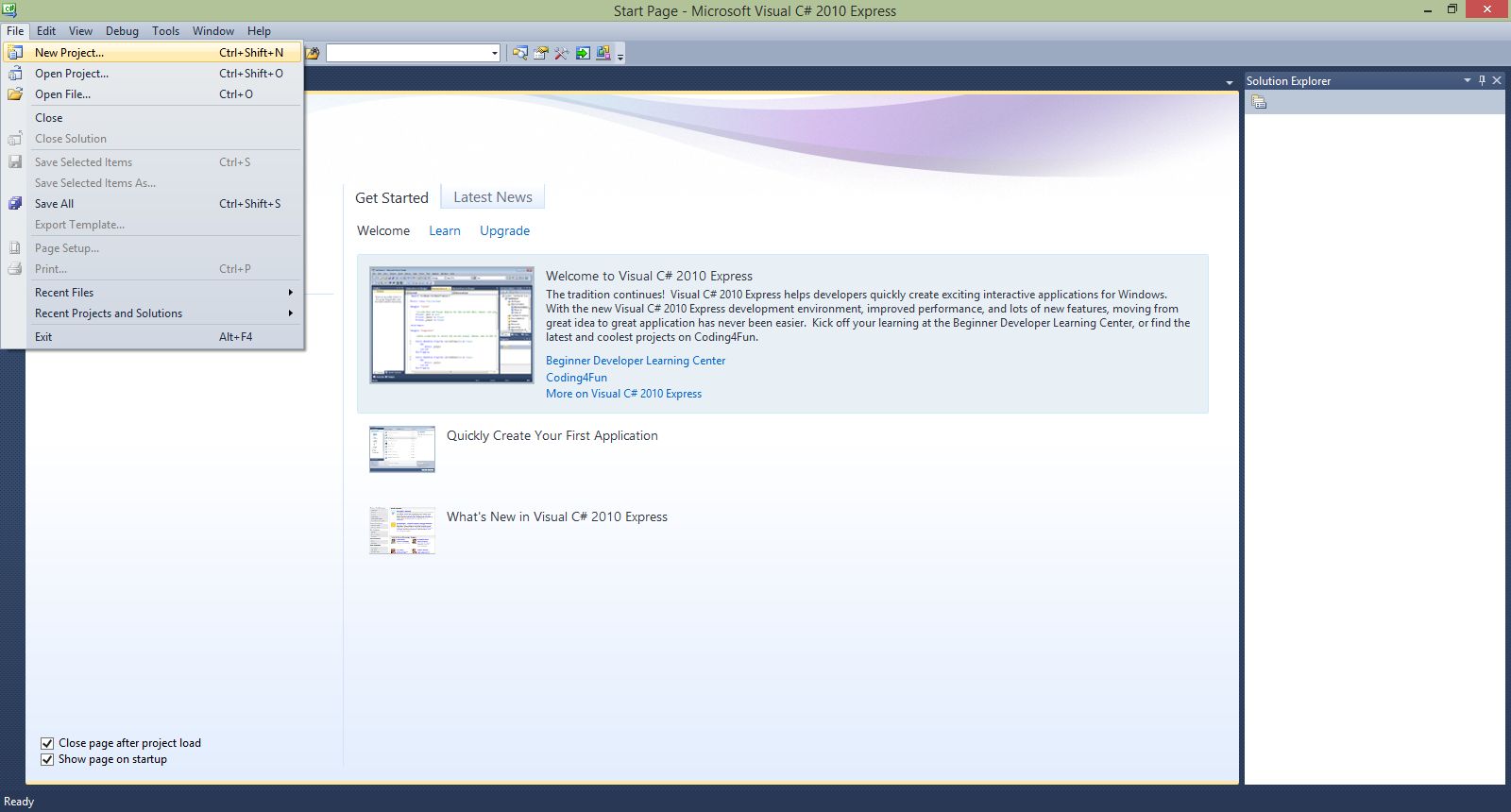Select the Learn sub-tab
Screen dimensions: 1511x812
pos(445,230)
